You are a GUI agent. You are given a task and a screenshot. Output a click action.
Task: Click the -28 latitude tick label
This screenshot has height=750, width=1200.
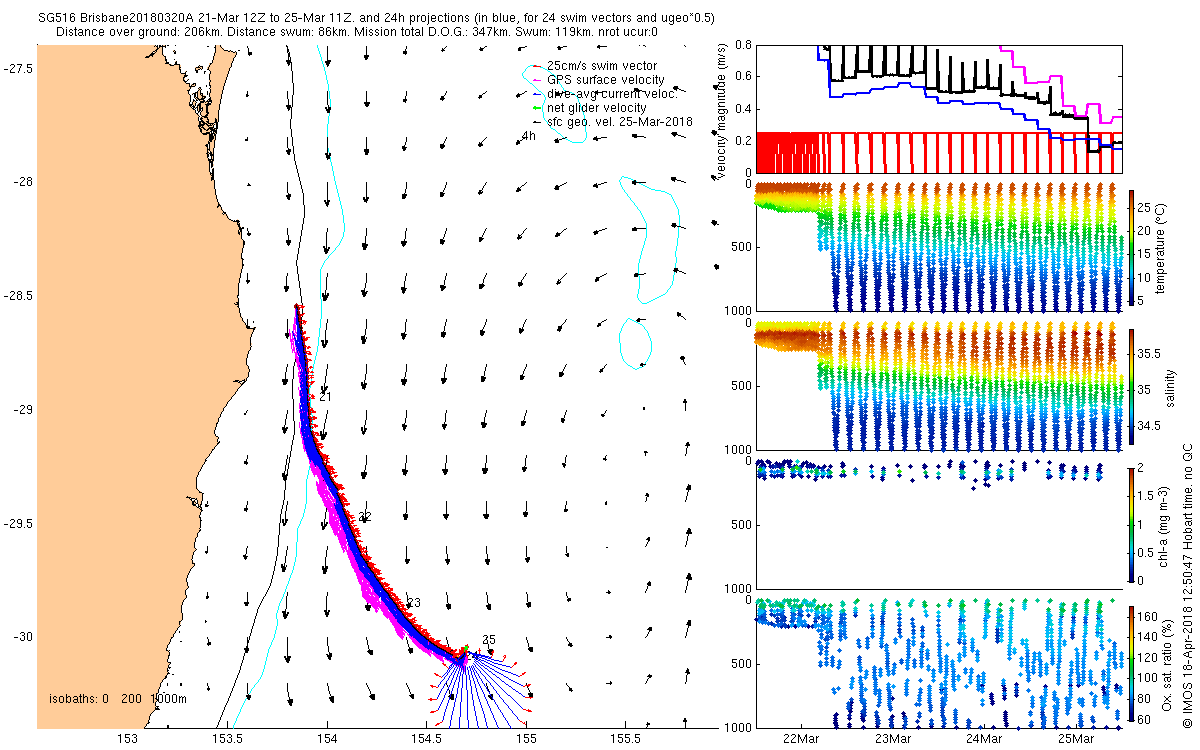pos(23,182)
